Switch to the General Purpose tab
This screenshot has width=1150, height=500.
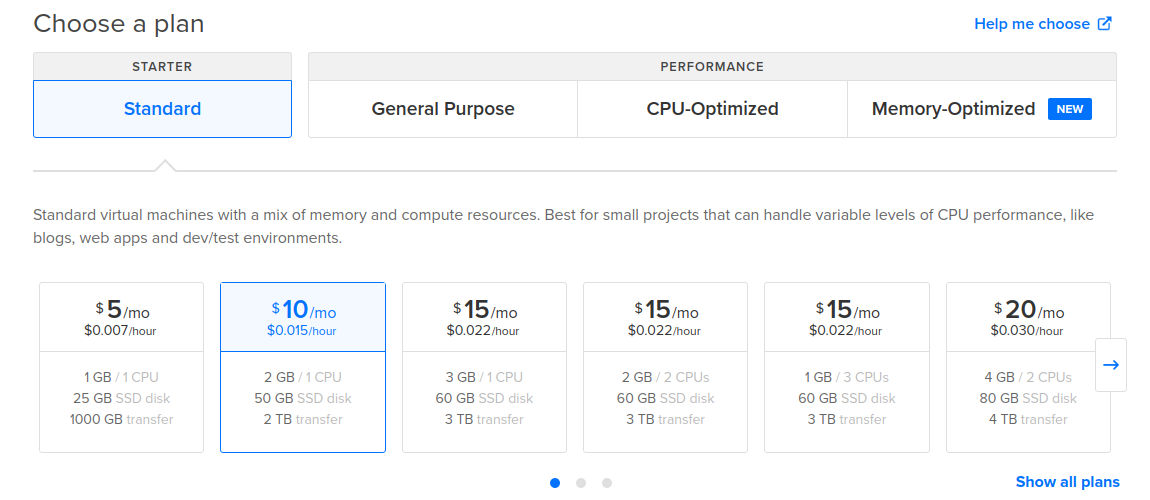pos(443,109)
